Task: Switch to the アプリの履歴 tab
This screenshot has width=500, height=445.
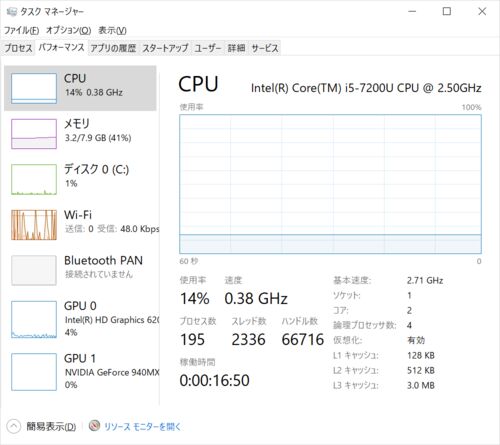Action: pos(113,48)
